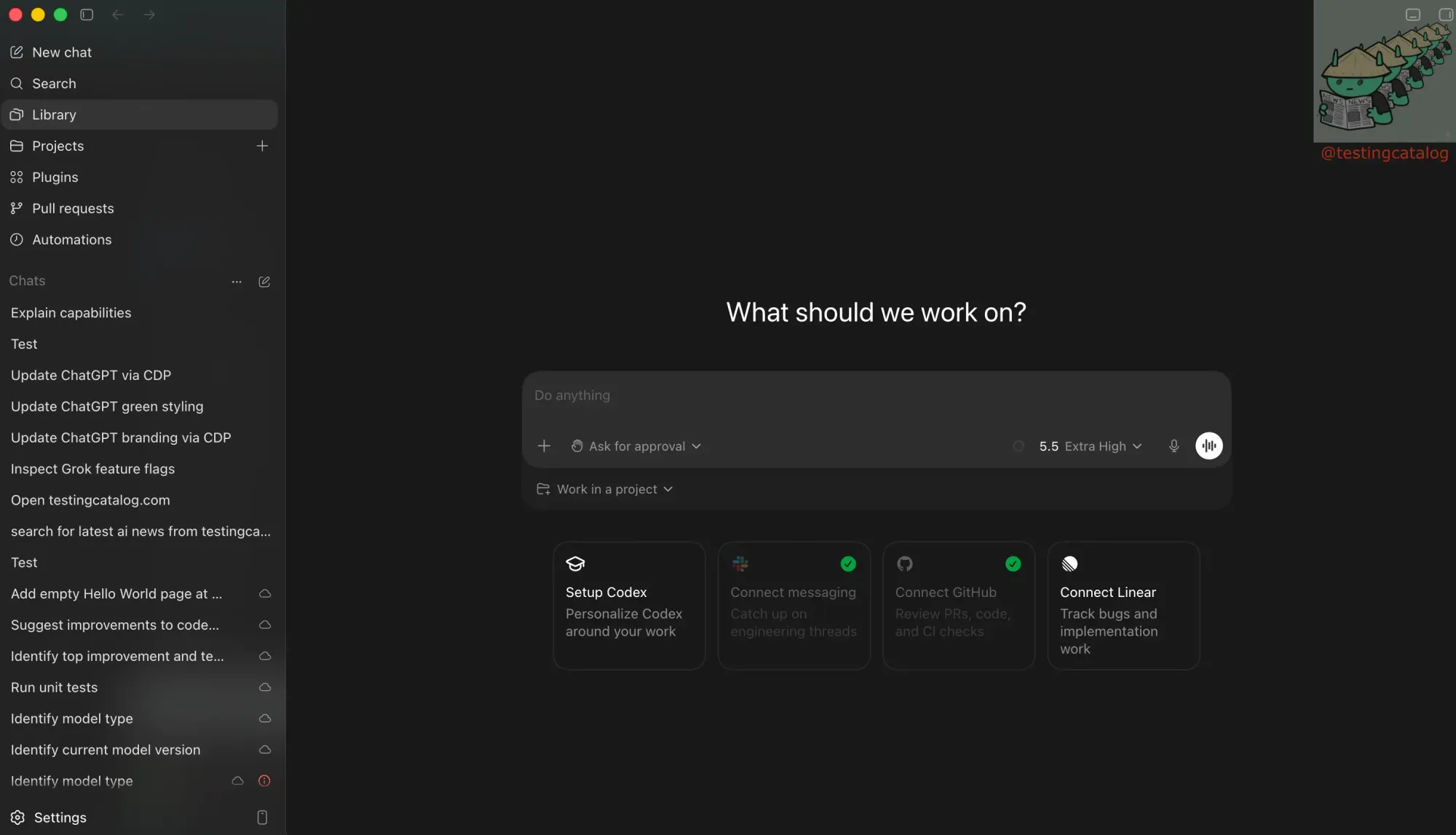Open the Open testingcatalog.com chat
Viewport: 1456px width, 835px height.
pyautogui.click(x=139, y=501)
